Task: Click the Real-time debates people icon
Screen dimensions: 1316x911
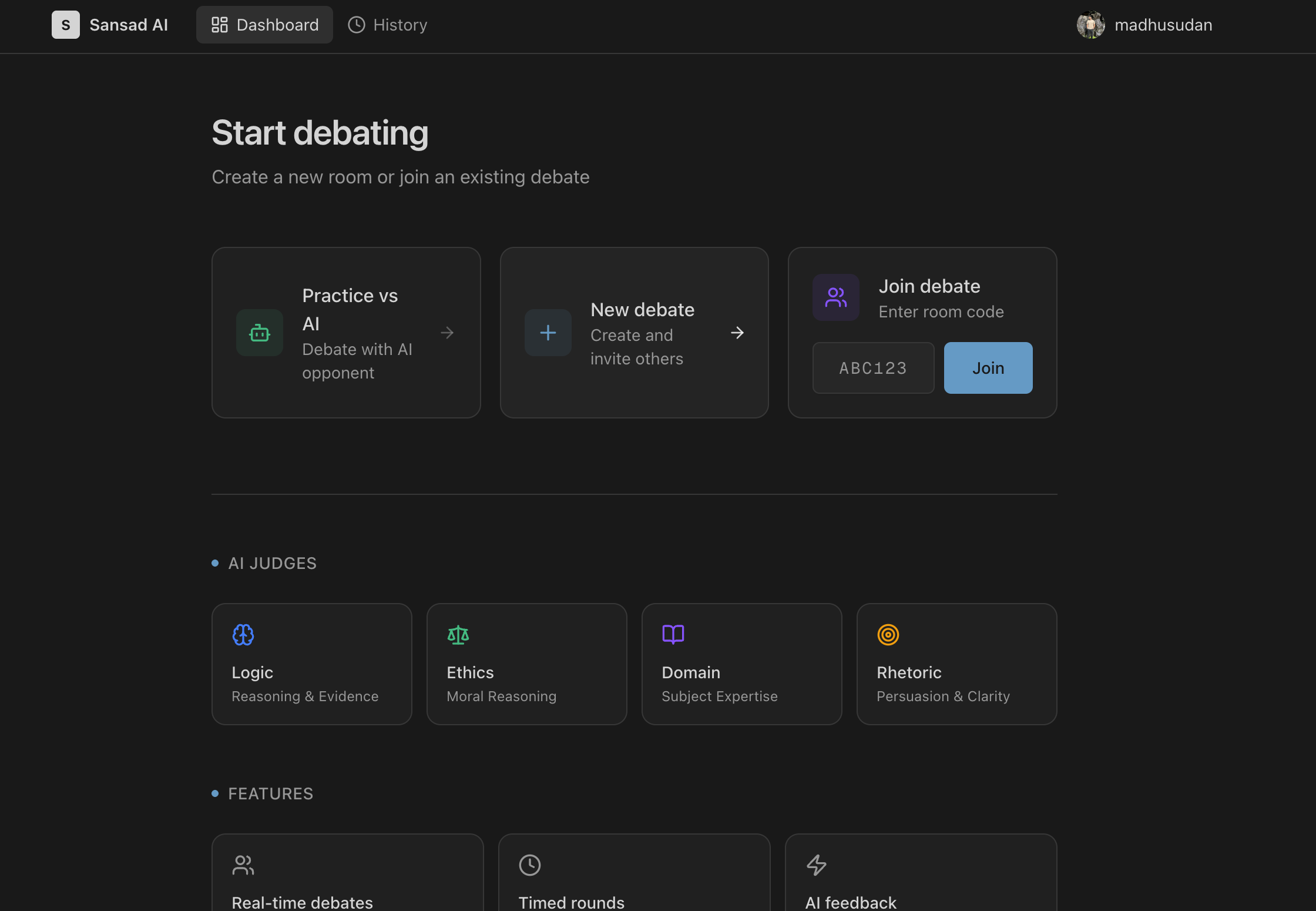Action: point(243,865)
